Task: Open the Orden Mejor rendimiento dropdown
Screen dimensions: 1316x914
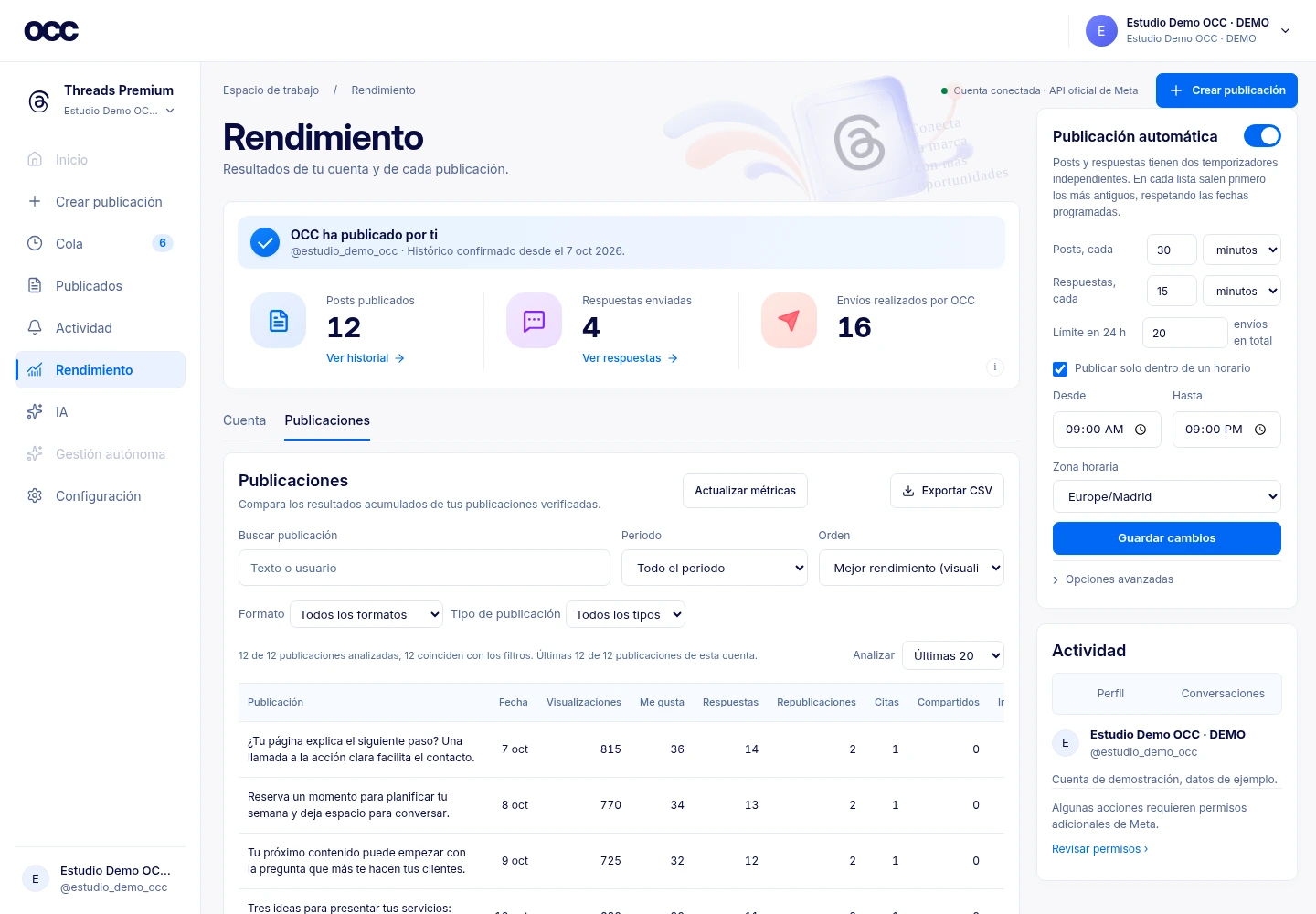Action: coord(911,568)
